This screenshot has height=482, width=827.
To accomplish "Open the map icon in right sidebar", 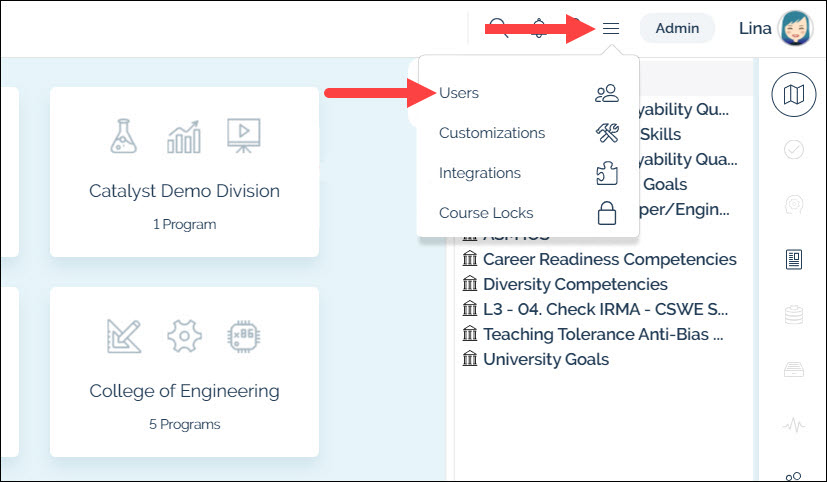I will pos(794,95).
